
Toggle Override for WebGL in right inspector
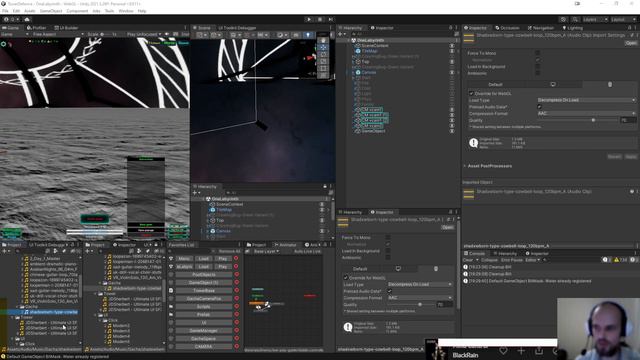coord(471,93)
